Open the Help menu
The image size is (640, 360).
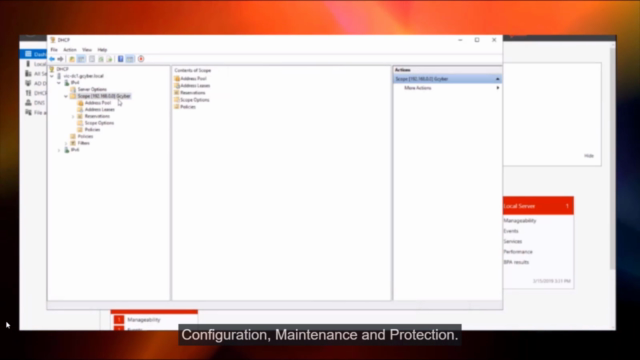102,50
